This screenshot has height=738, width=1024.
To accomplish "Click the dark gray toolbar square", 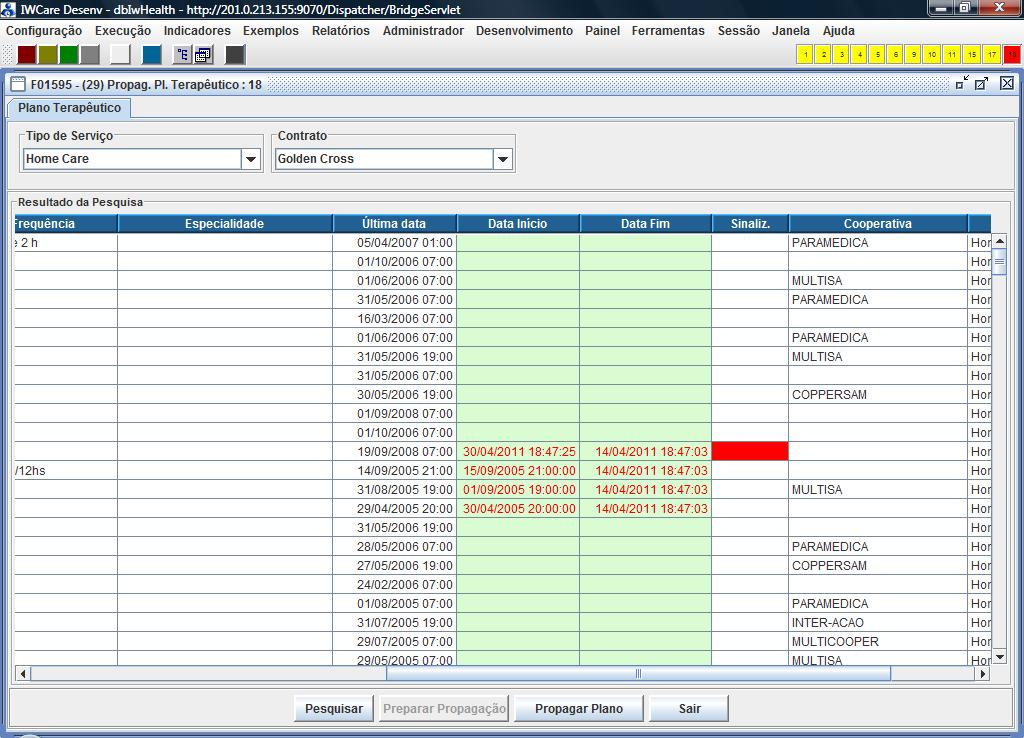I will pyautogui.click(x=235, y=55).
